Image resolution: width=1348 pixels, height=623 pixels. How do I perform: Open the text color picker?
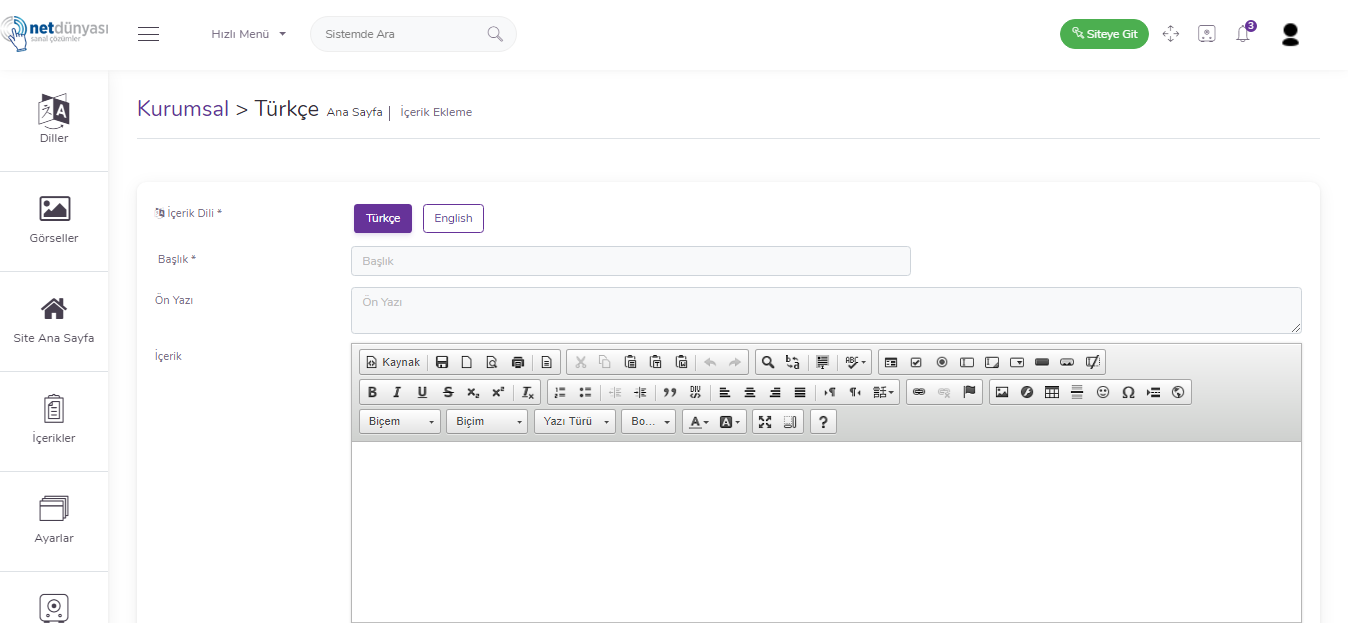click(699, 422)
